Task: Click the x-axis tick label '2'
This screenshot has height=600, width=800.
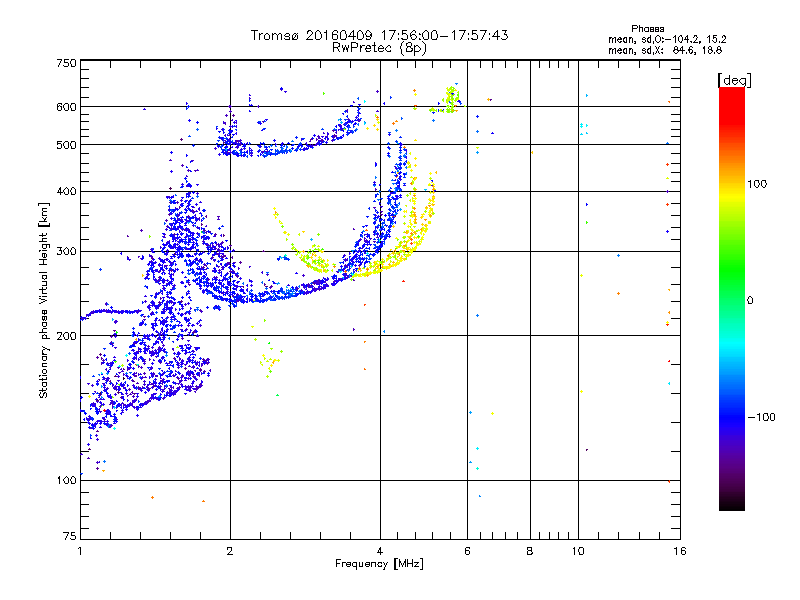Action: [x=230, y=551]
